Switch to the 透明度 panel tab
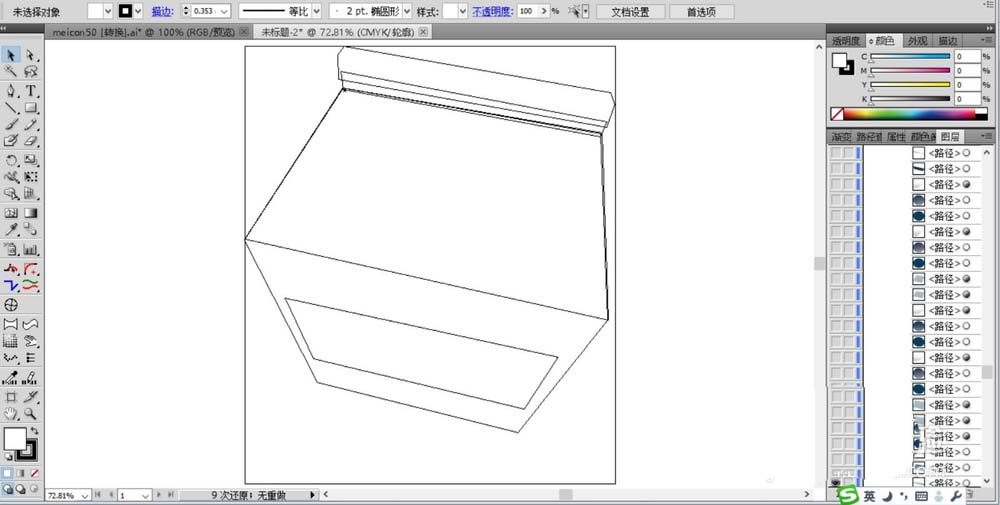This screenshot has width=1000, height=505. click(846, 41)
